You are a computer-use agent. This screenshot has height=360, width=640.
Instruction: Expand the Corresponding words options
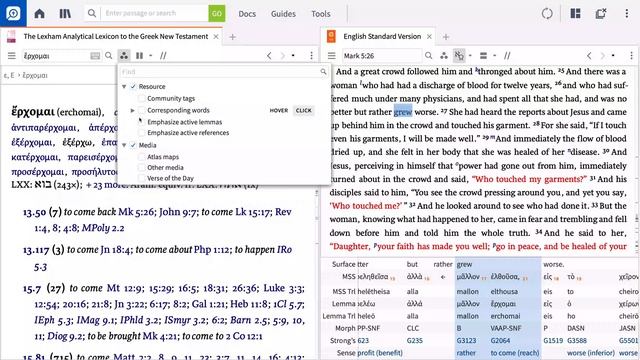pyautogui.click(x=132, y=110)
